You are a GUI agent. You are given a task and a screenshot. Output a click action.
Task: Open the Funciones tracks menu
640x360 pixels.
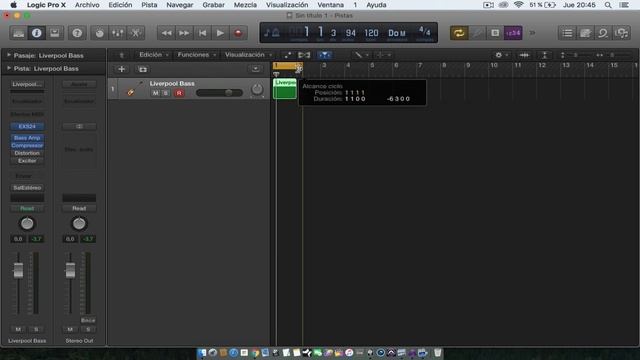click(x=196, y=55)
